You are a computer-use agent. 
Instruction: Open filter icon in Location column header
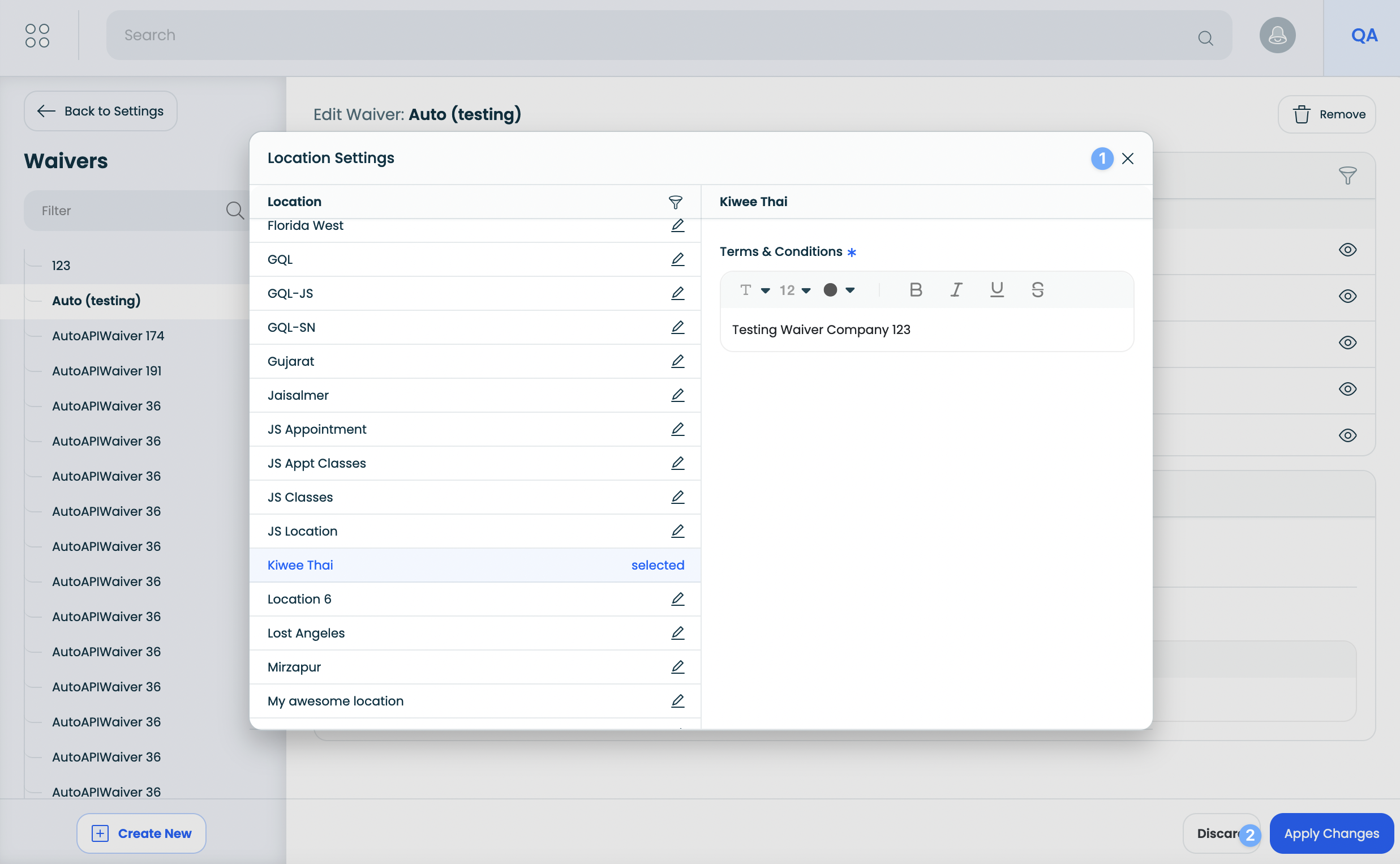tap(675, 202)
